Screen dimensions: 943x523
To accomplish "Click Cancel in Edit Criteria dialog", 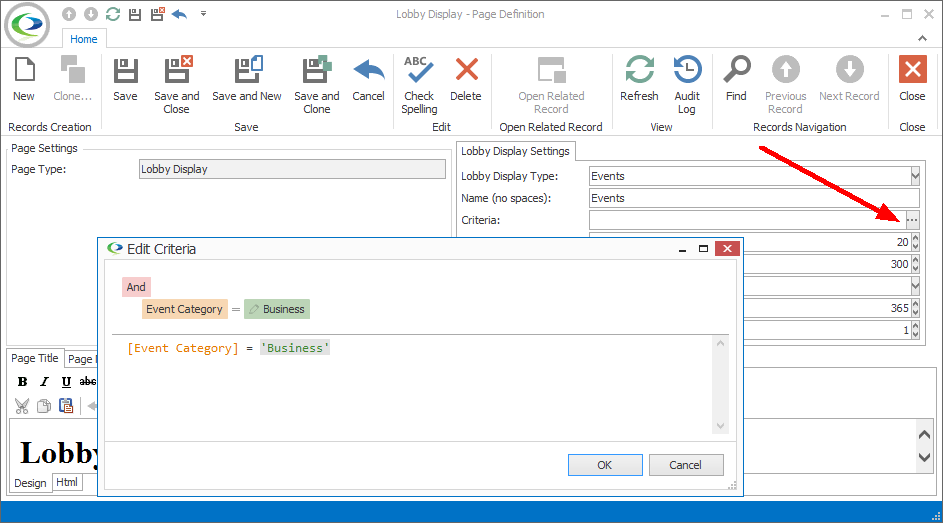I will coord(686,465).
